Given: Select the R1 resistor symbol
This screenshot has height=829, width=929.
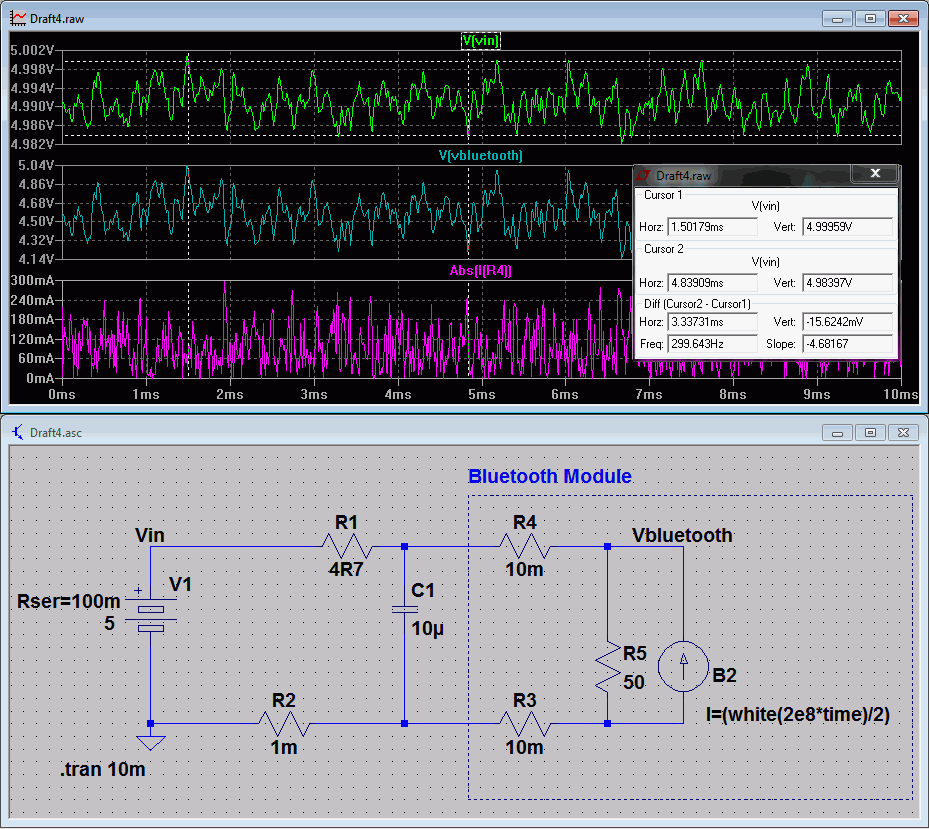Looking at the screenshot, I should pyautogui.click(x=346, y=547).
